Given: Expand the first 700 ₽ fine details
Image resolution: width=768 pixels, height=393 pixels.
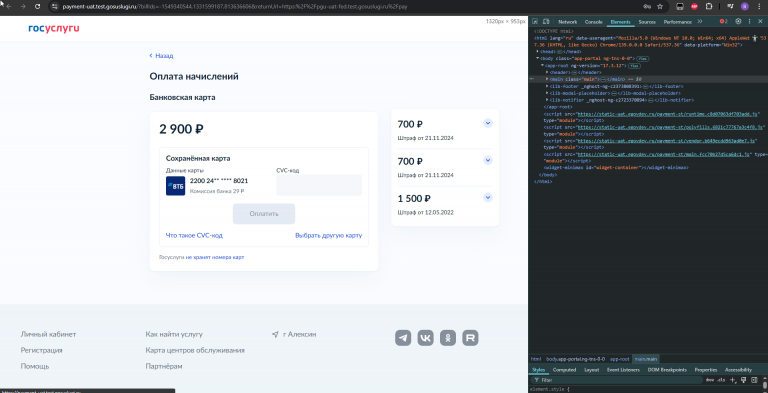Looking at the screenshot, I should 487,123.
